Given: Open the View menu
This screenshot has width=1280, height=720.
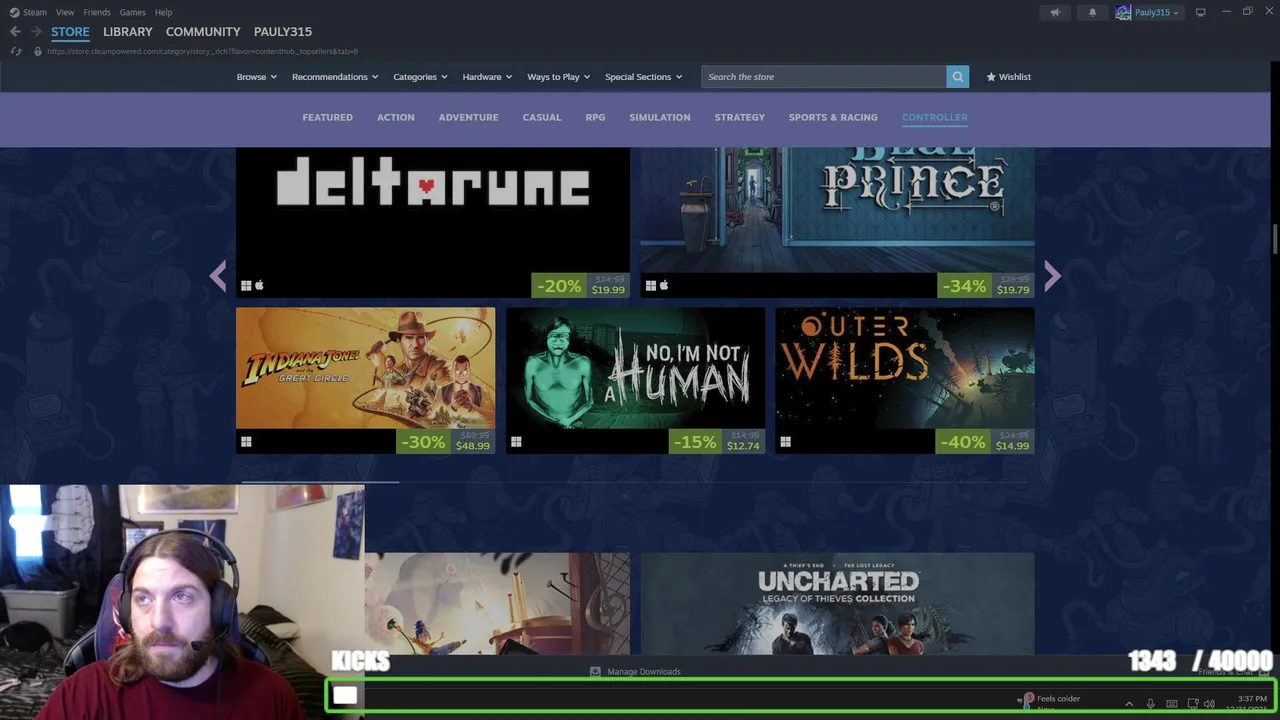Looking at the screenshot, I should pos(65,12).
